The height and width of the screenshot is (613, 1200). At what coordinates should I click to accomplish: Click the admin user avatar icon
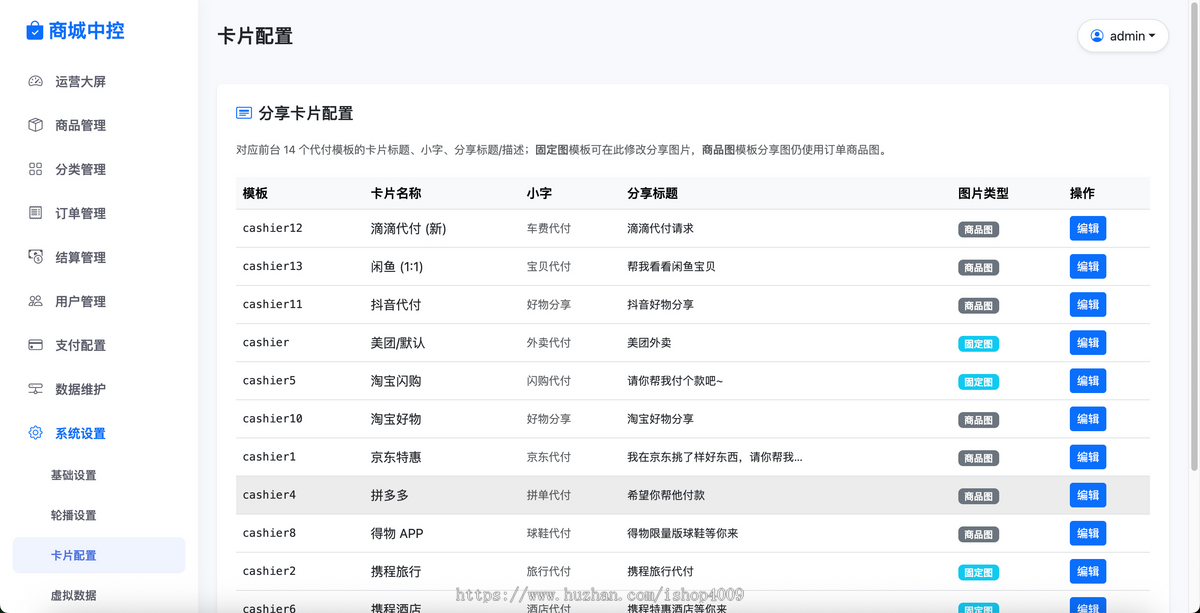[1097, 36]
